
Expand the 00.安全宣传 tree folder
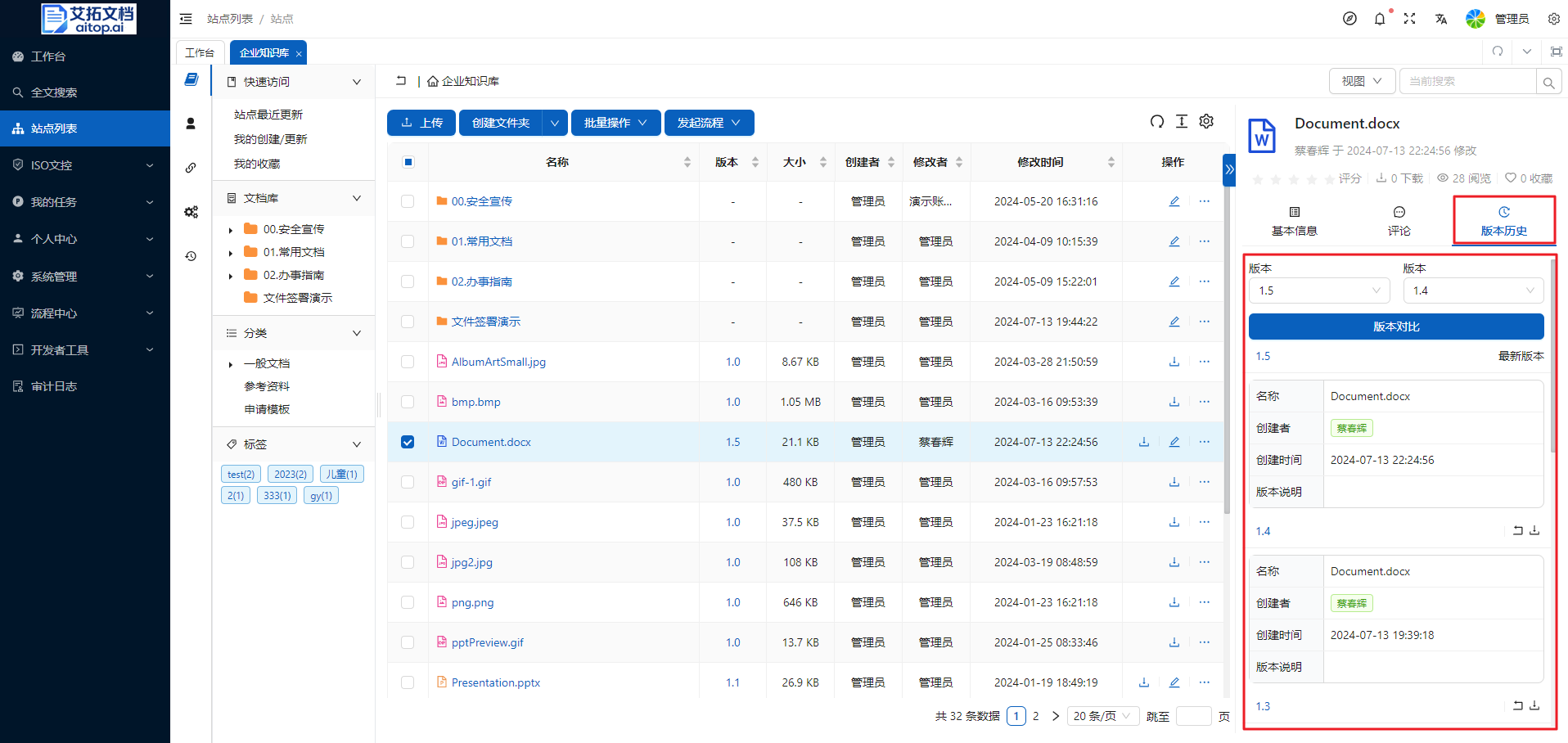(x=231, y=230)
